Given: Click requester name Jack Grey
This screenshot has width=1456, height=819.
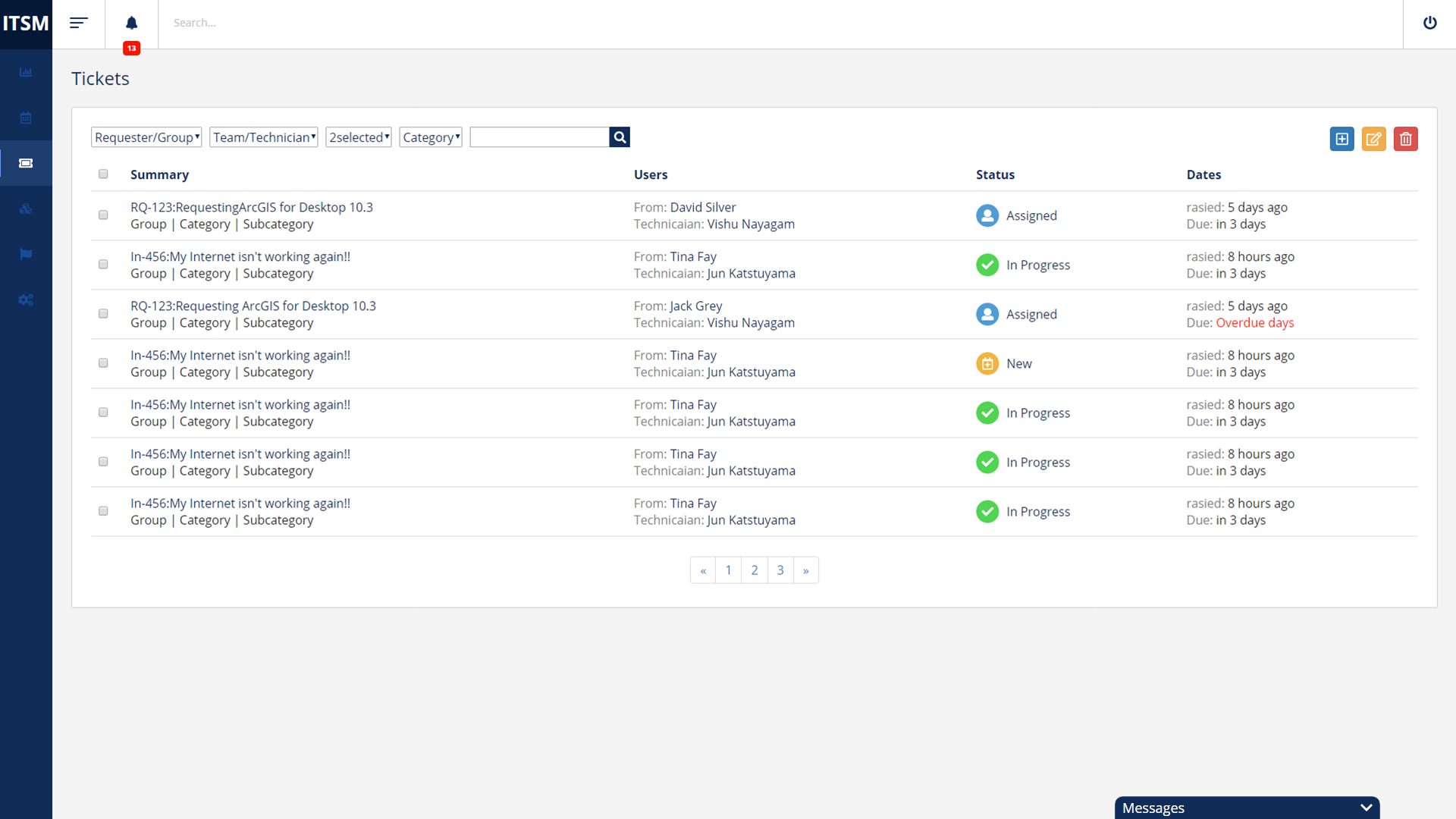Looking at the screenshot, I should pyautogui.click(x=695, y=306).
